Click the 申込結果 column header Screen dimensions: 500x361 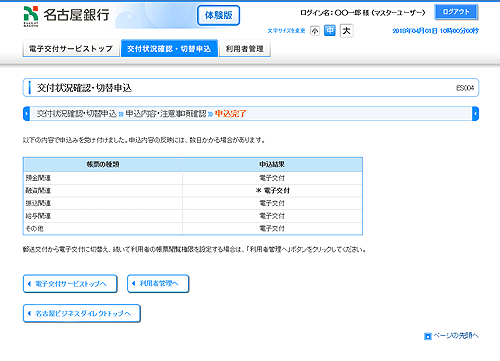coord(272,164)
